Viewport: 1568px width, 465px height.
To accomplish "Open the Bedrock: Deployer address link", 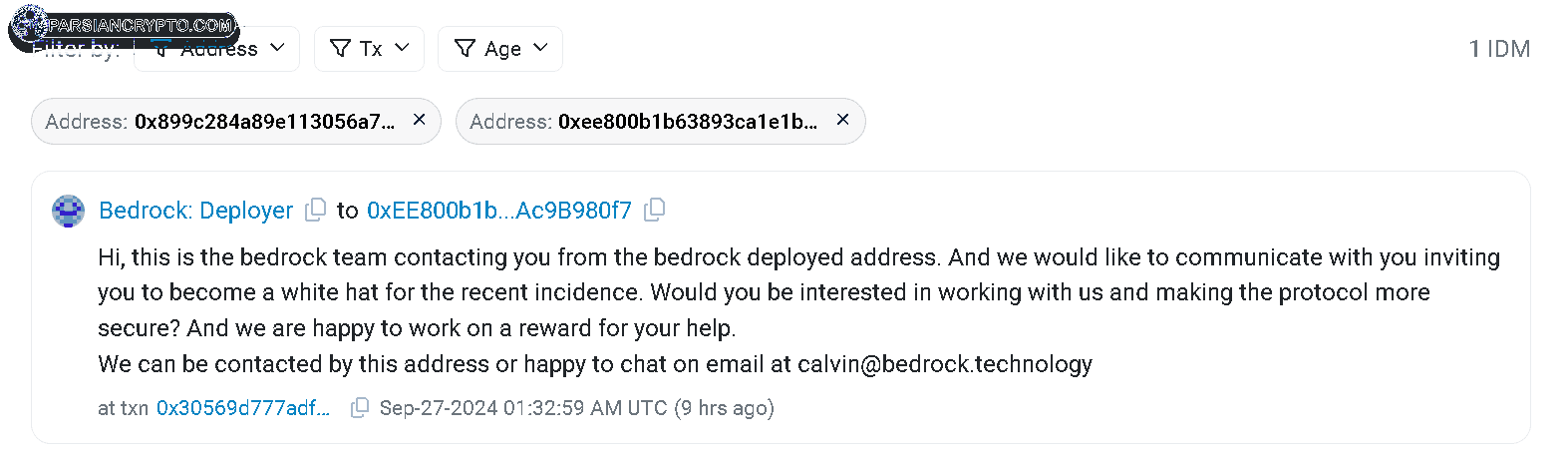I will [x=196, y=211].
